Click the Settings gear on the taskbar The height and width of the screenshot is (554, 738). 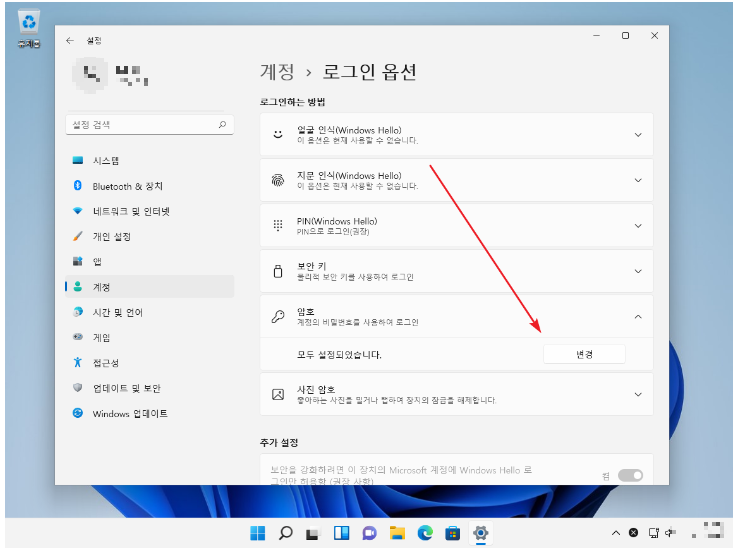tap(481, 533)
